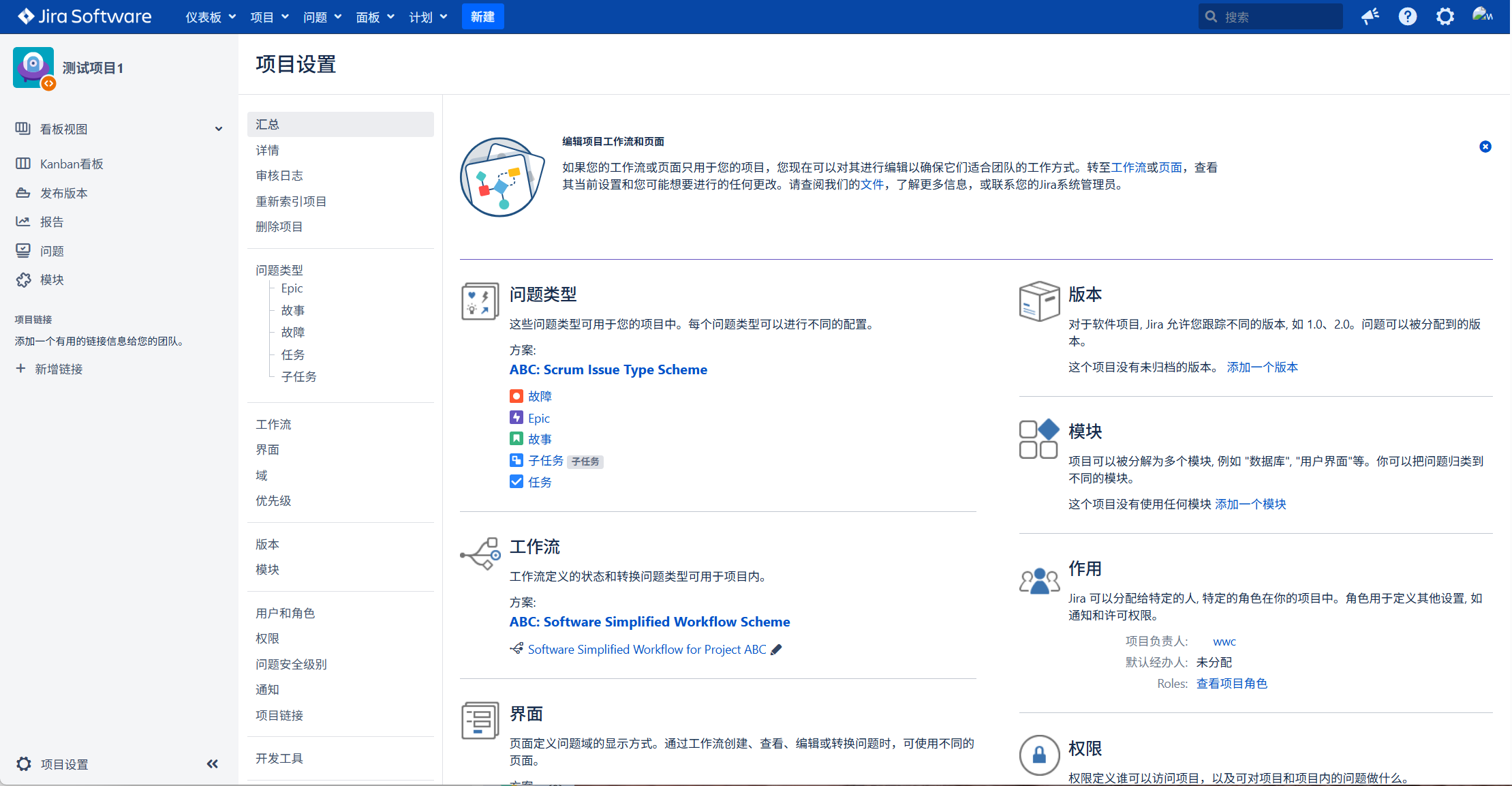Click the 测试项目1 project avatar
The image size is (1512, 786).
tap(33, 67)
